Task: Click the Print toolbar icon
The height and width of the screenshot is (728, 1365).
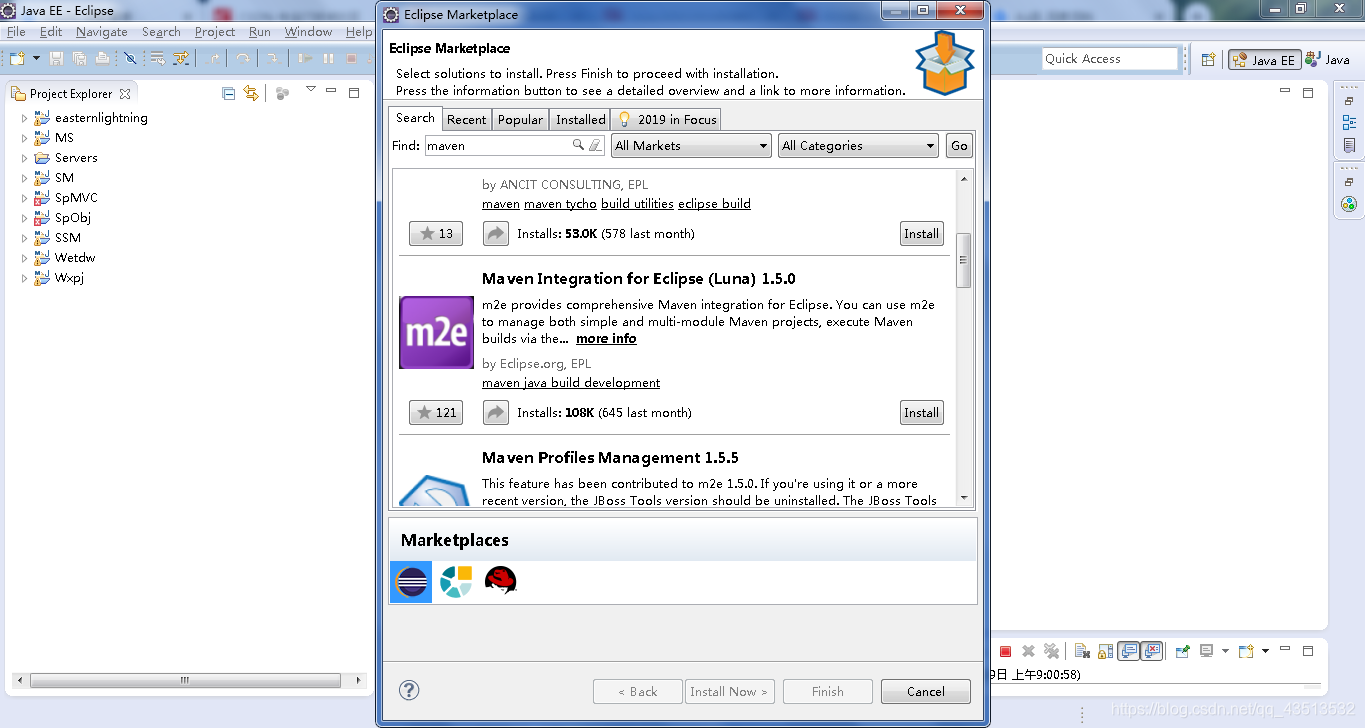Action: 102,59
